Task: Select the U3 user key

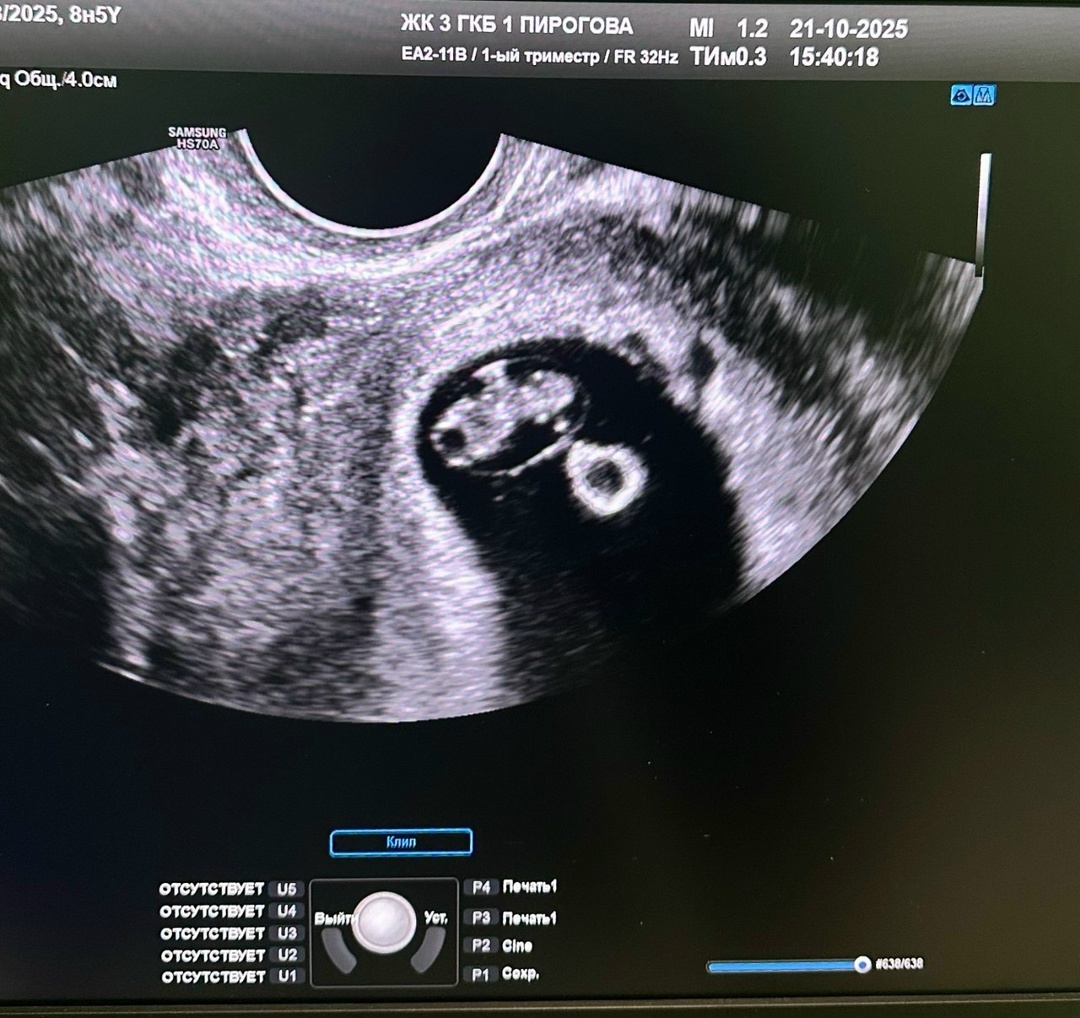Action: point(287,933)
